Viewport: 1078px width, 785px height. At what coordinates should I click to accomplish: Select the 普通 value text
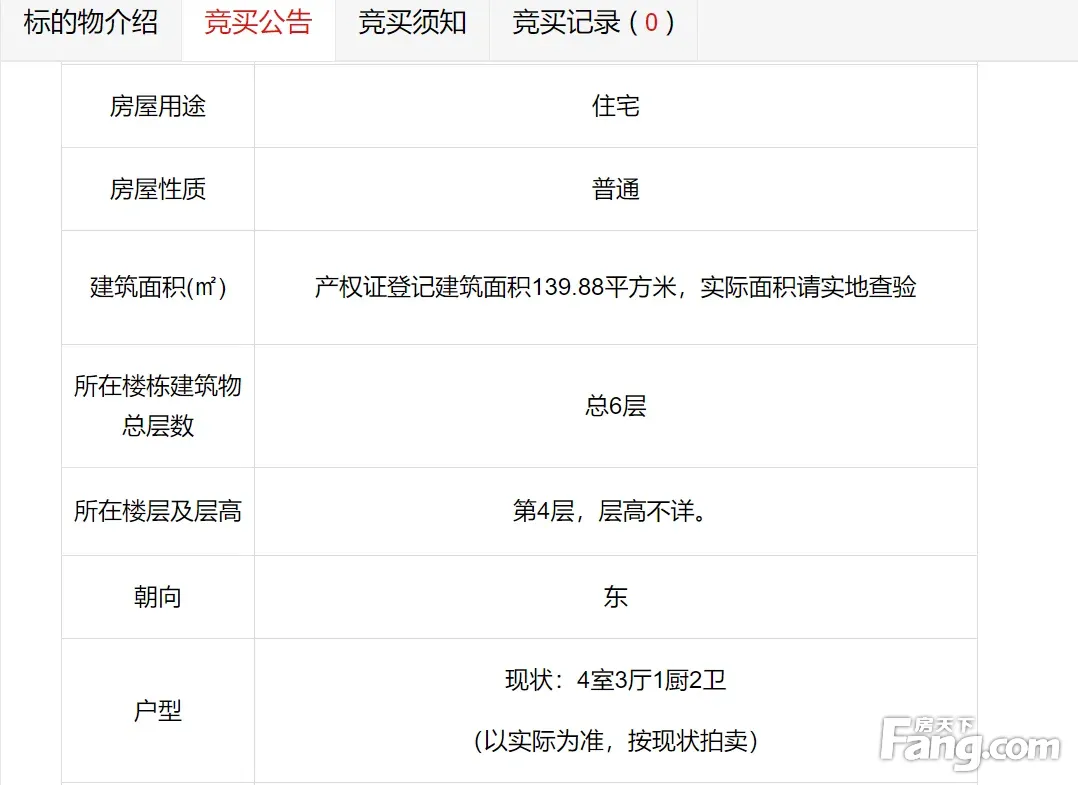coord(615,190)
